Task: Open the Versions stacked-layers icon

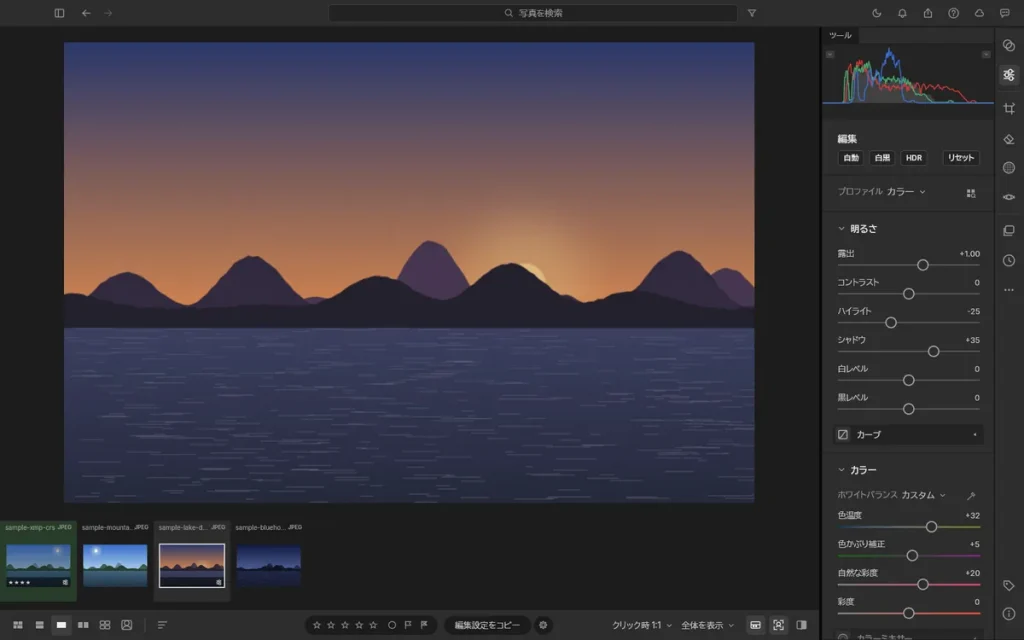Action: 1009,231
